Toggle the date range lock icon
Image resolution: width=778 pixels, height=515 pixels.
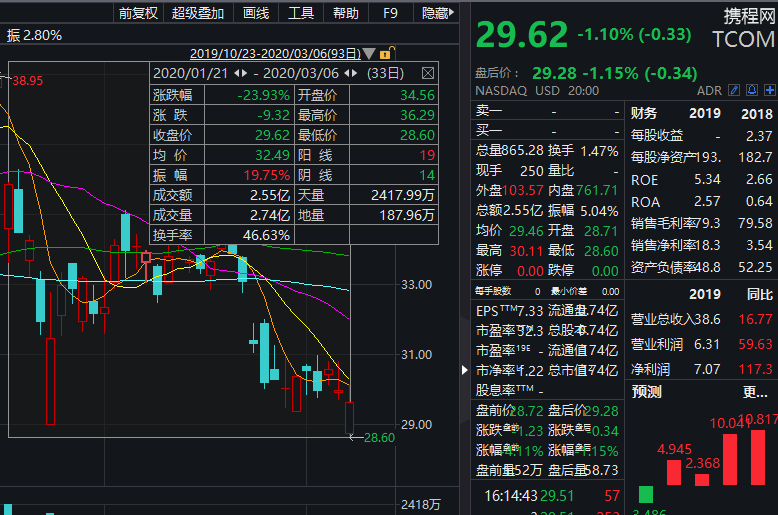coord(386,53)
